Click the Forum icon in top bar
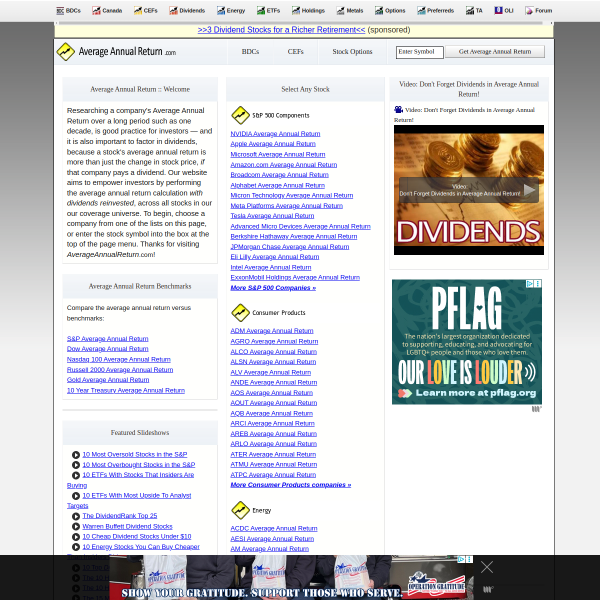The image size is (600, 600). pyautogui.click(x=529, y=11)
